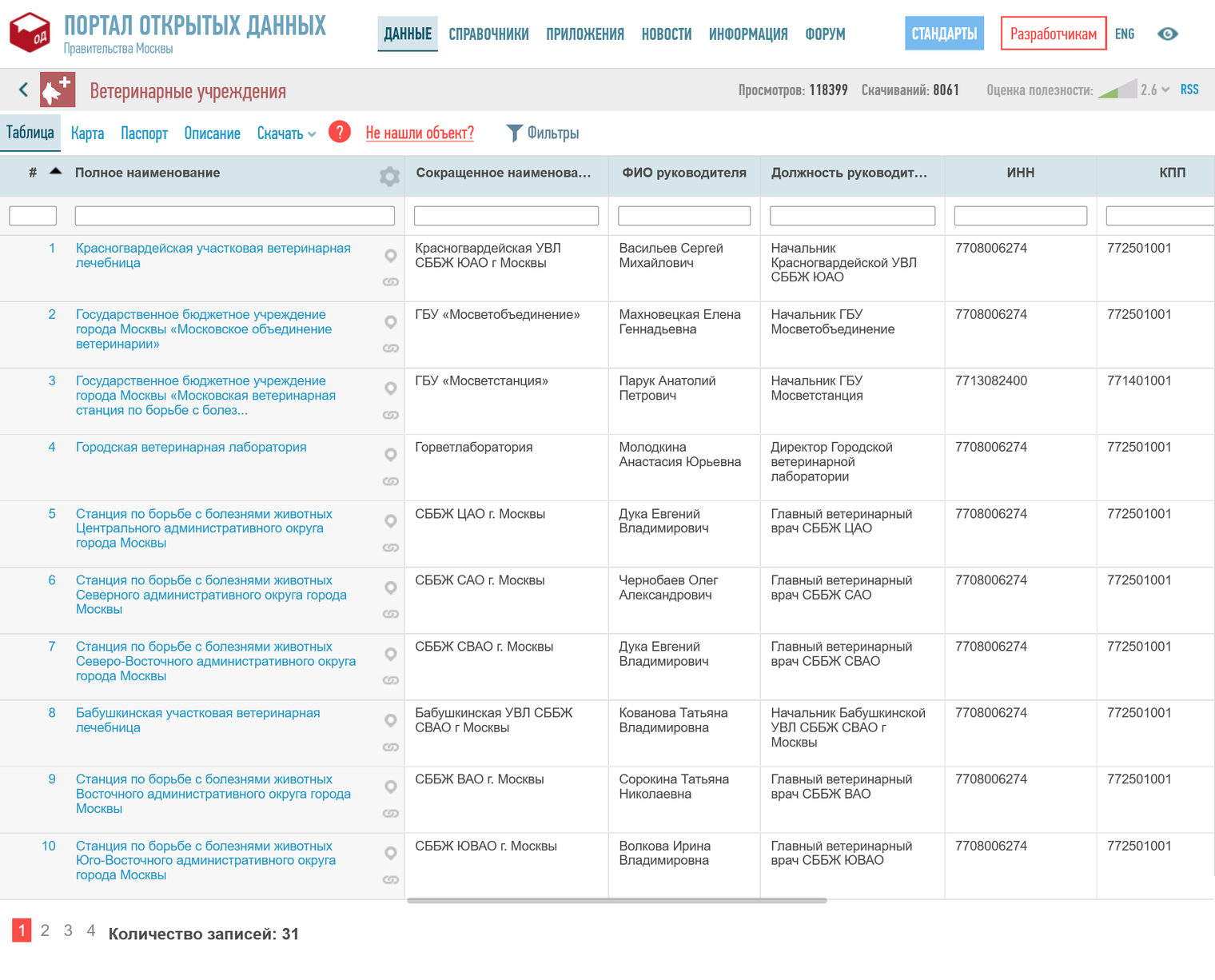Open the ПРИЛОЖЕНИЯ menu item

point(585,34)
